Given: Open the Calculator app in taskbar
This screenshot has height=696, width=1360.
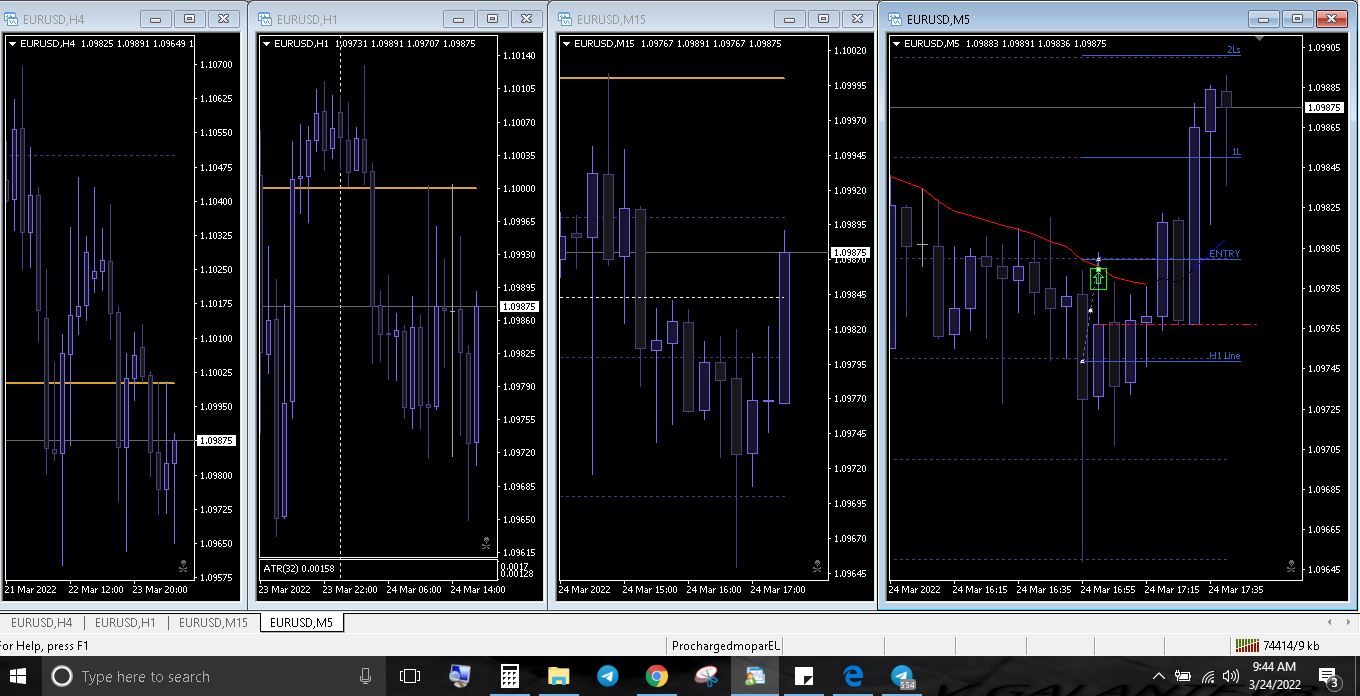Looking at the screenshot, I should point(509,676).
